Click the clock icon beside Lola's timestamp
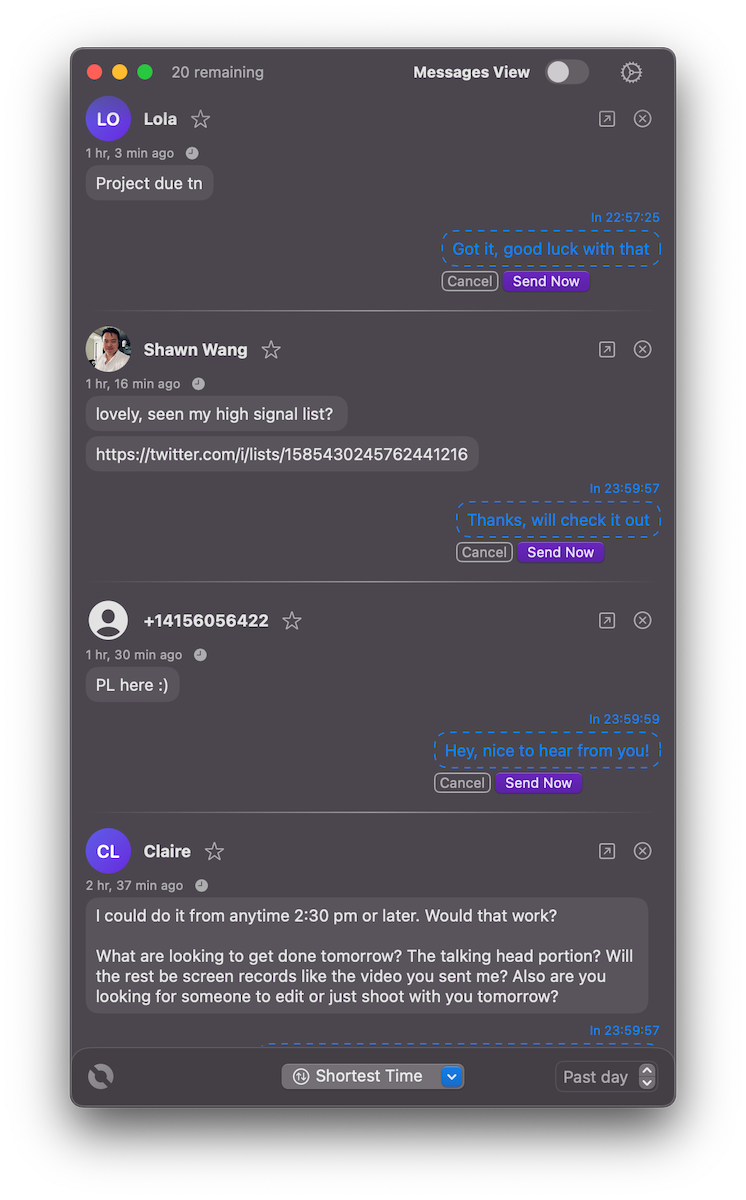 click(192, 154)
